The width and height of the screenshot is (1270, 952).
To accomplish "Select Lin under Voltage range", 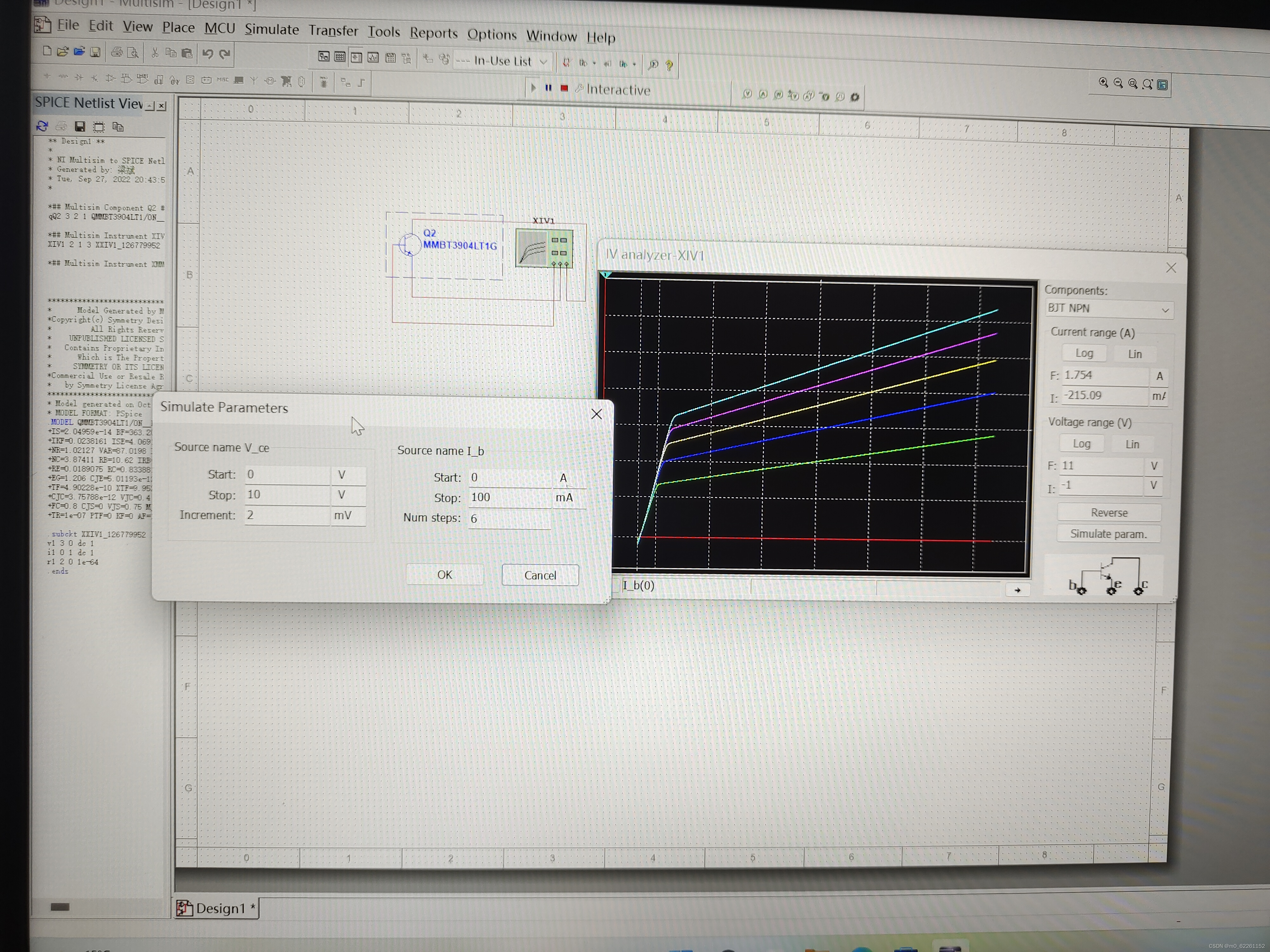I will [x=1132, y=444].
